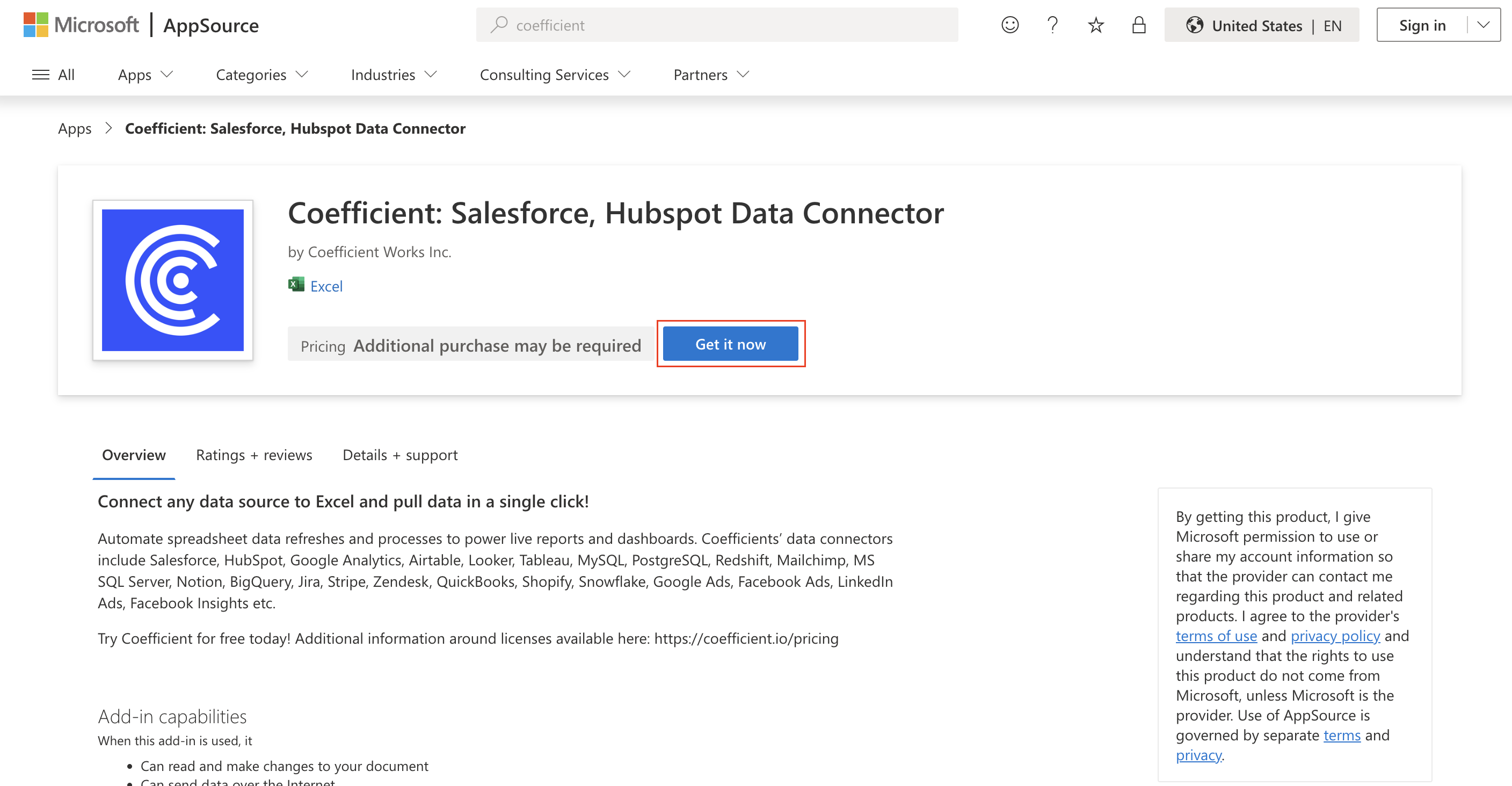Click 'Additional purchase may be required' pricing text
The height and width of the screenshot is (786, 1512).
497,346
